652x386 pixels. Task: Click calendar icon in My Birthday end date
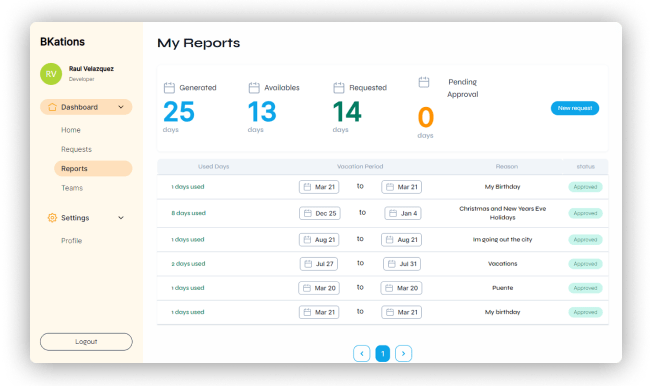pos(390,187)
